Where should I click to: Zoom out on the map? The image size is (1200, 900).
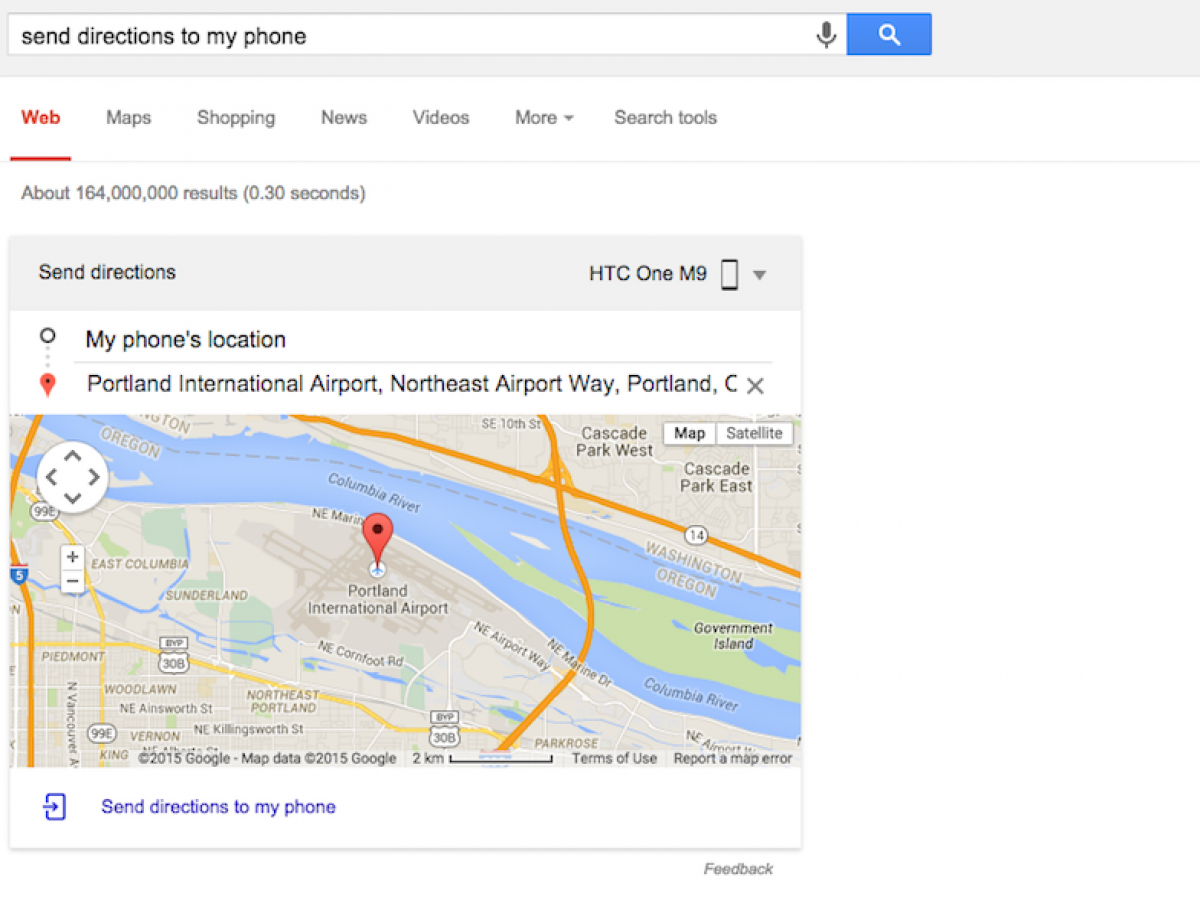point(72,582)
